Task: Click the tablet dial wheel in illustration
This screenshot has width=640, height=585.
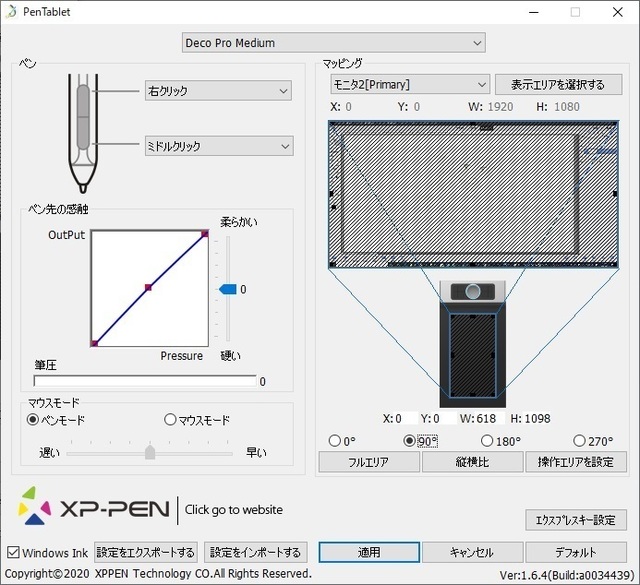Action: pos(473,291)
